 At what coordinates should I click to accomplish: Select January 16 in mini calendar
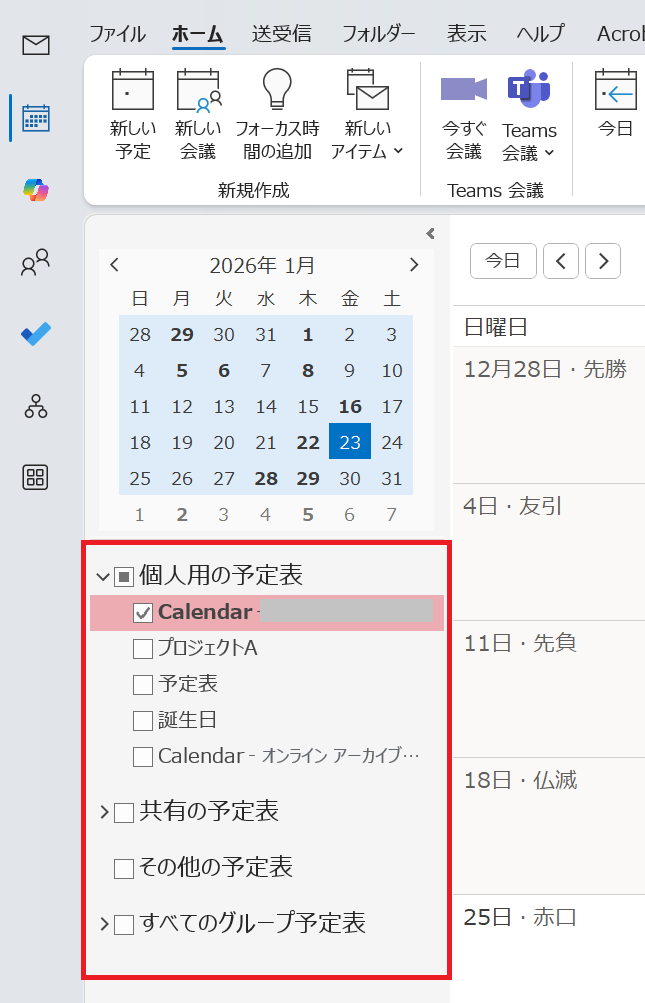(350, 406)
